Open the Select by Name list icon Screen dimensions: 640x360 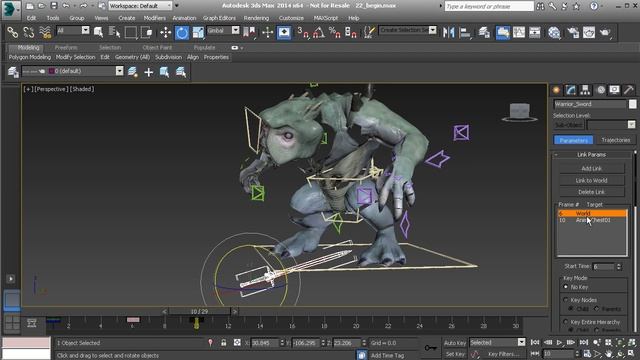[114, 32]
